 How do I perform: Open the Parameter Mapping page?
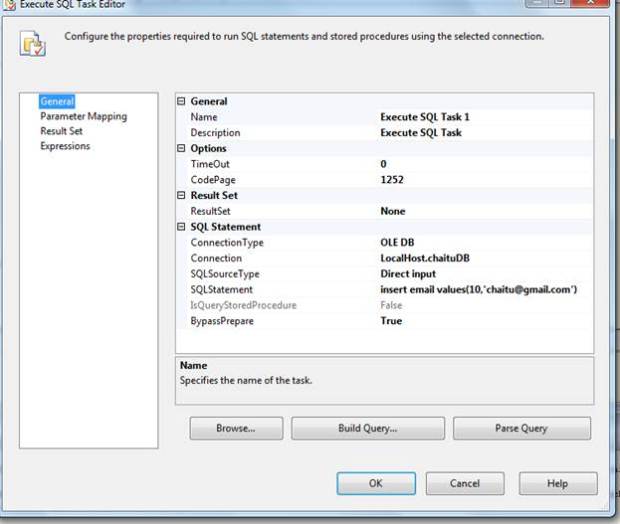[x=83, y=116]
